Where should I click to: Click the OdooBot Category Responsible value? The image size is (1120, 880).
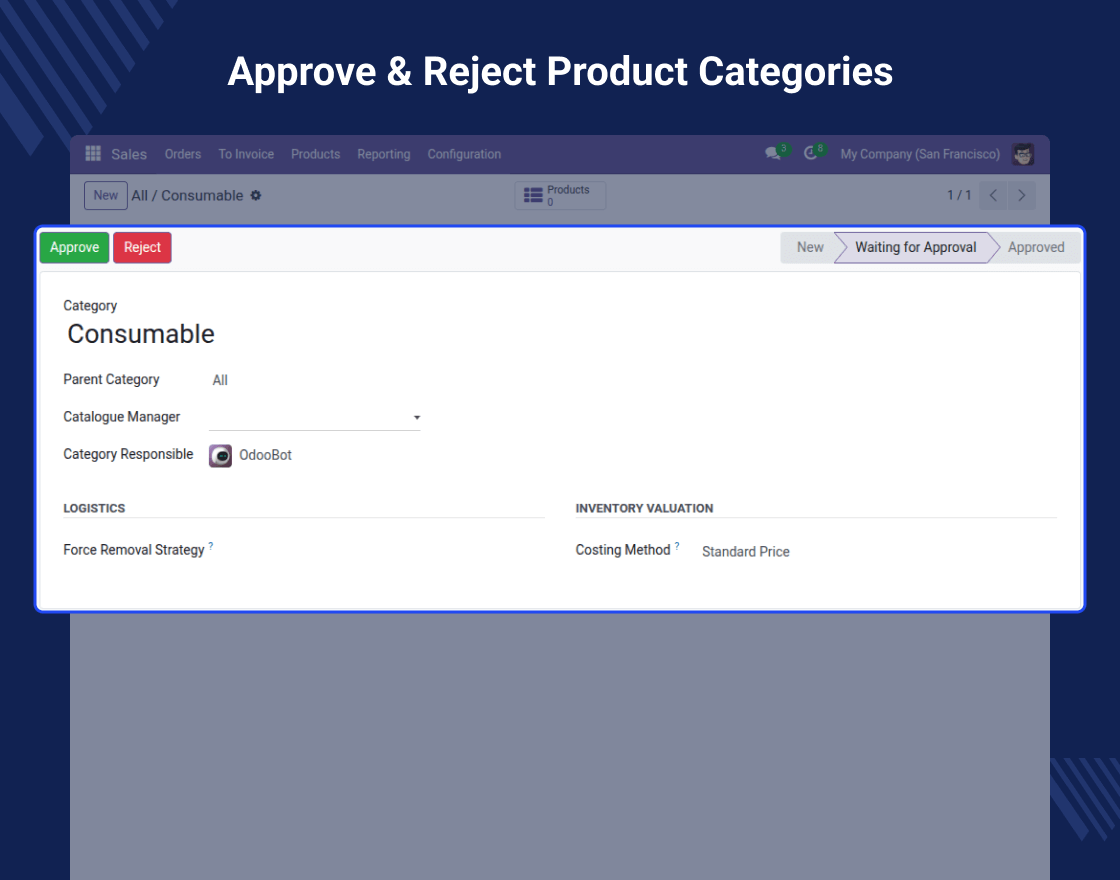265,455
